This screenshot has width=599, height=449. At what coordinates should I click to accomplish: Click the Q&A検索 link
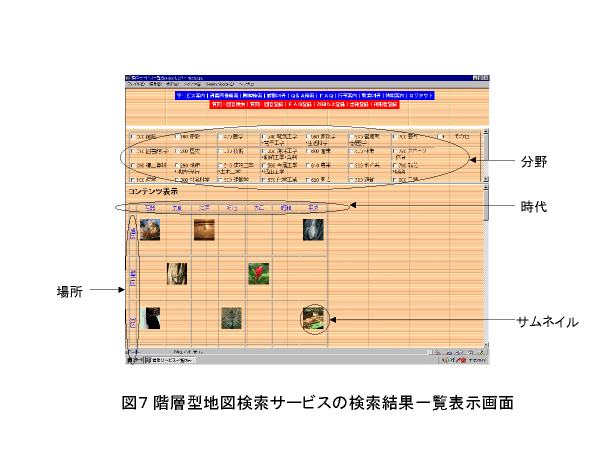pyautogui.click(x=303, y=96)
